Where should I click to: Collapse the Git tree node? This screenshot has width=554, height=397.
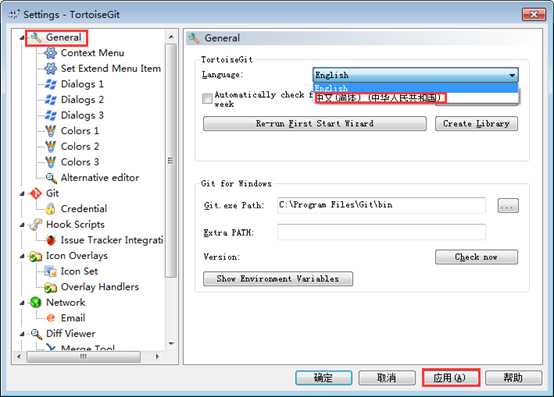click(x=22, y=194)
